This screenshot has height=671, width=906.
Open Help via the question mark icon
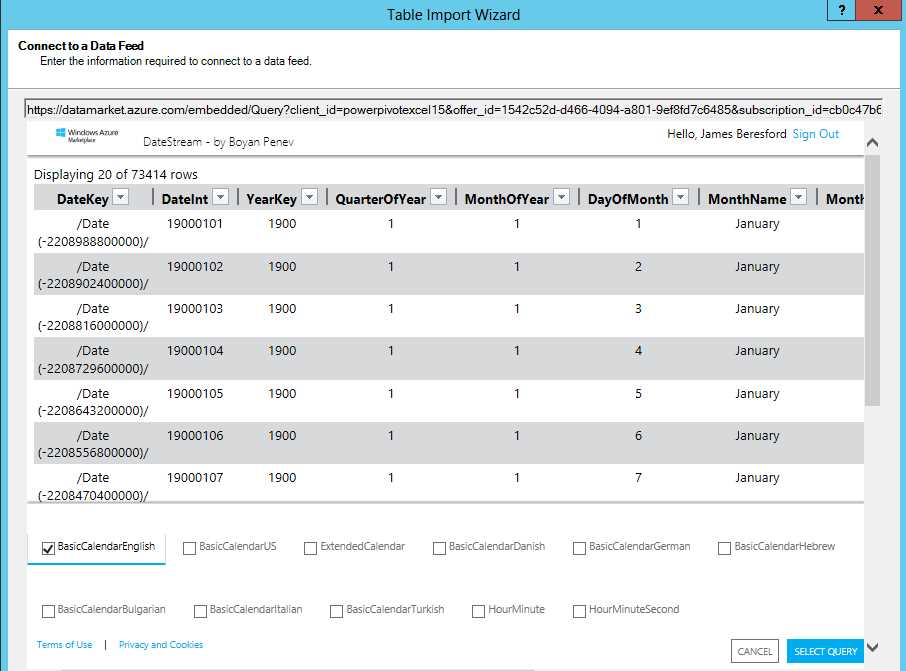[841, 11]
